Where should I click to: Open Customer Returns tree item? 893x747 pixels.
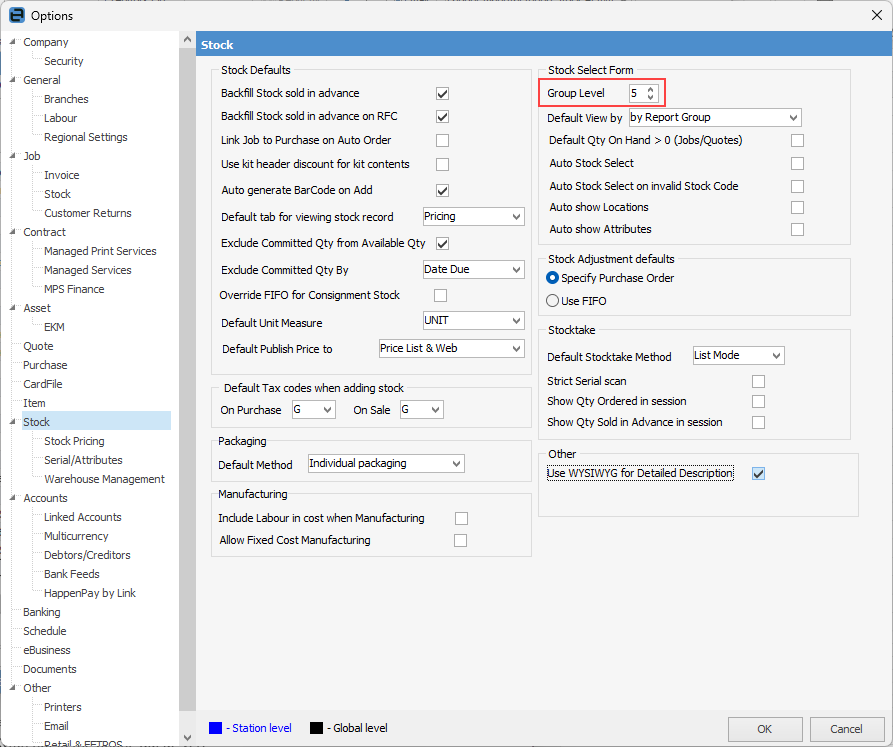pos(88,213)
